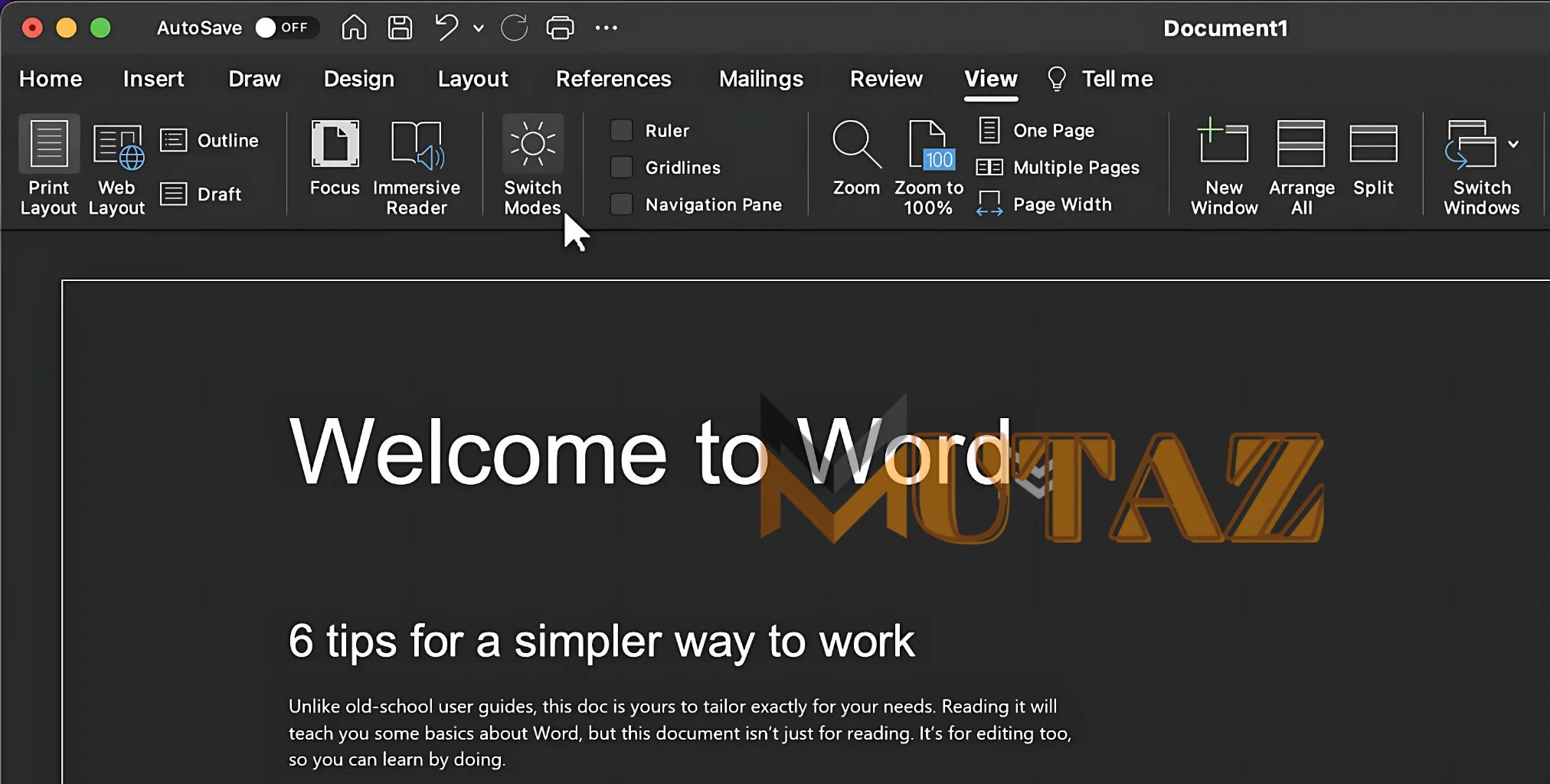Open the Design tab
Screen dimensions: 1550x784
[x=358, y=79]
